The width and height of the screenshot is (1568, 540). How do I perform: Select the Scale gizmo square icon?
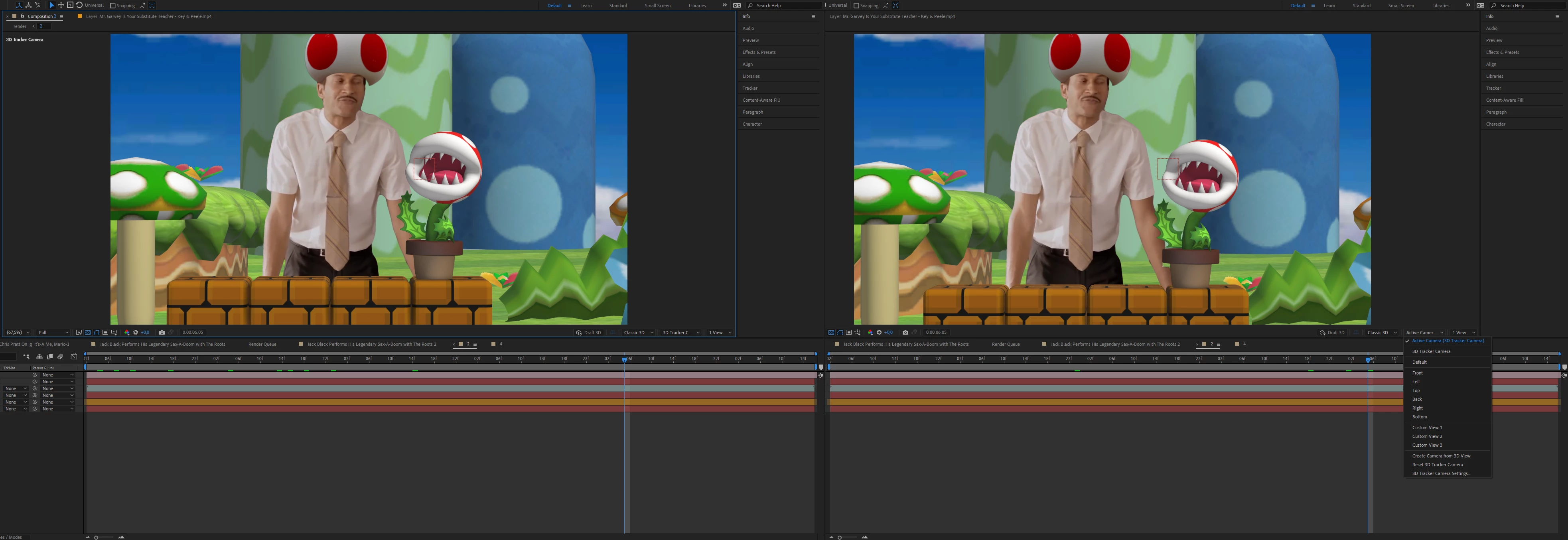point(70,5)
